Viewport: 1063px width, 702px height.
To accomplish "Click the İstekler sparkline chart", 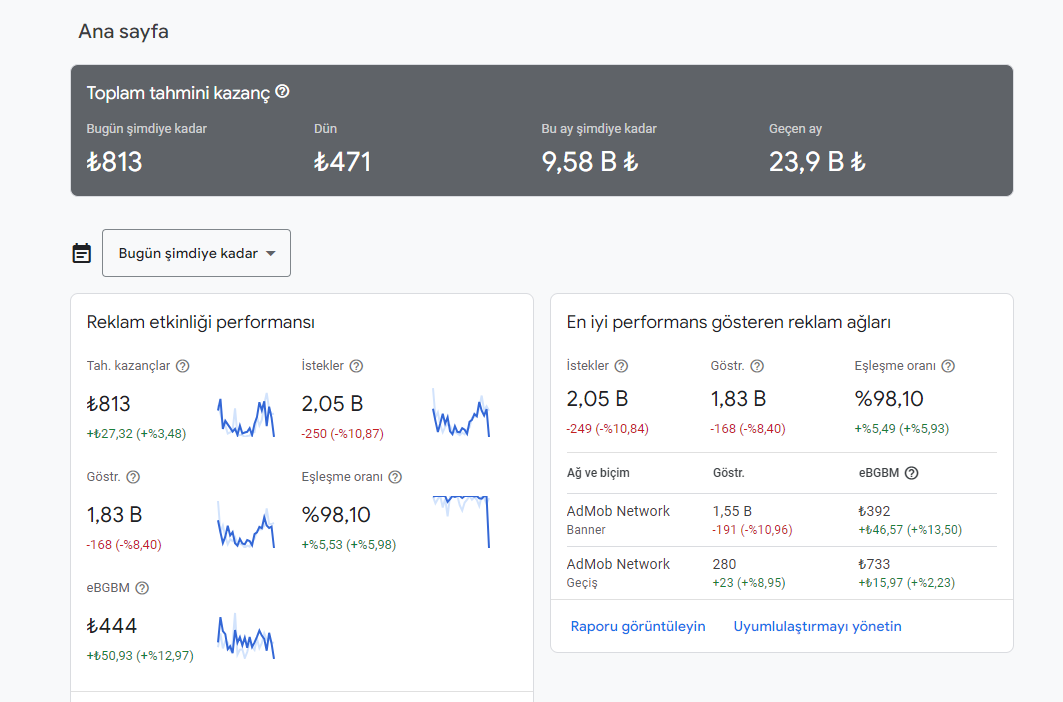I will (x=461, y=413).
